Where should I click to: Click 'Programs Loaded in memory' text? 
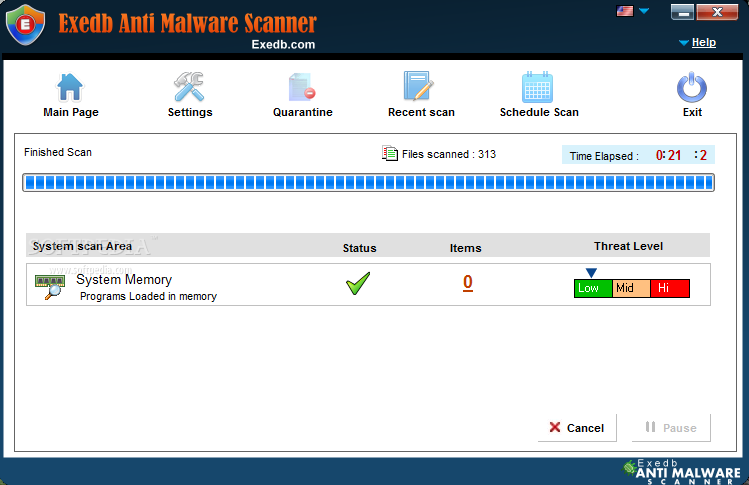[x=148, y=296]
